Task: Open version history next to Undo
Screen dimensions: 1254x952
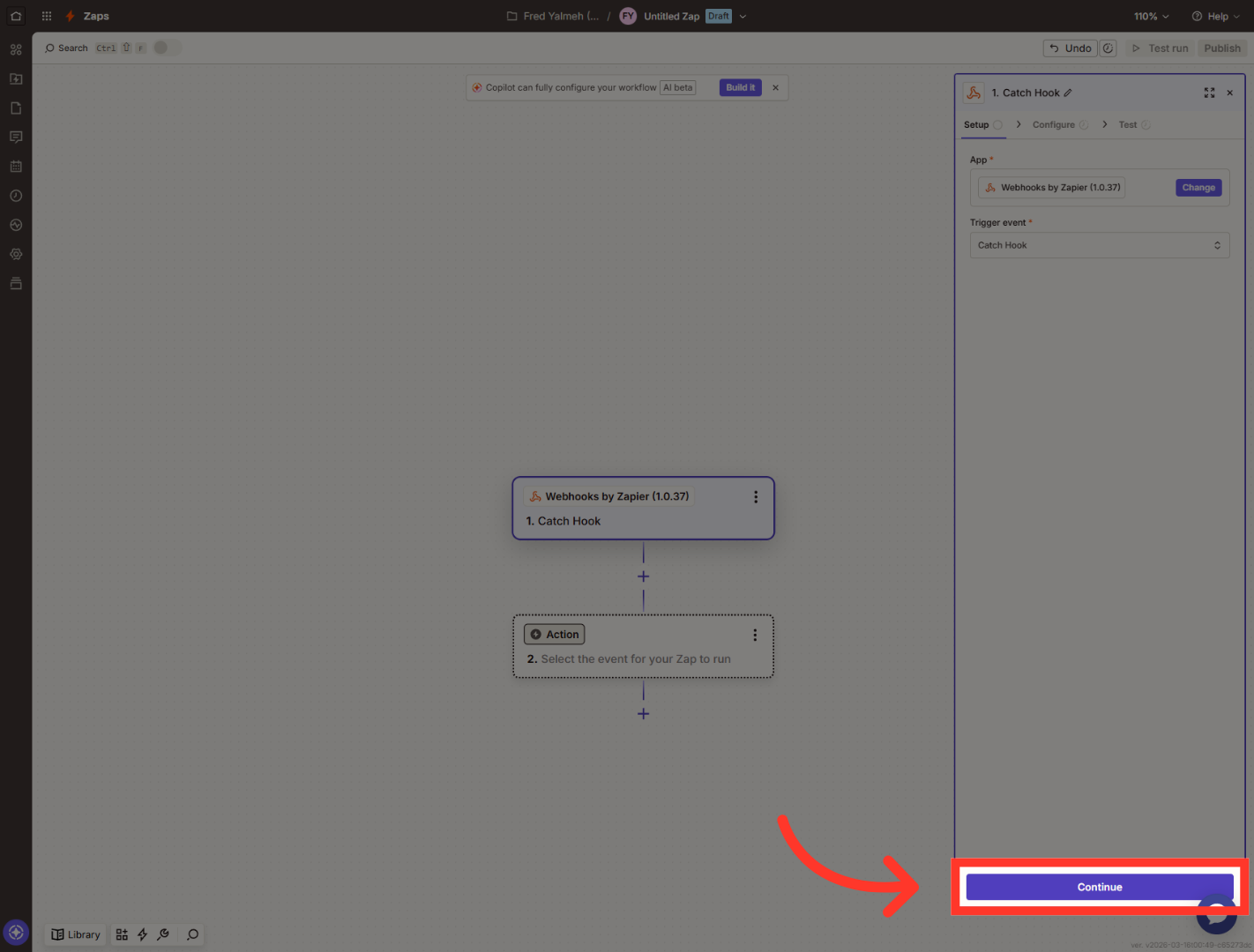Action: click(x=1108, y=48)
